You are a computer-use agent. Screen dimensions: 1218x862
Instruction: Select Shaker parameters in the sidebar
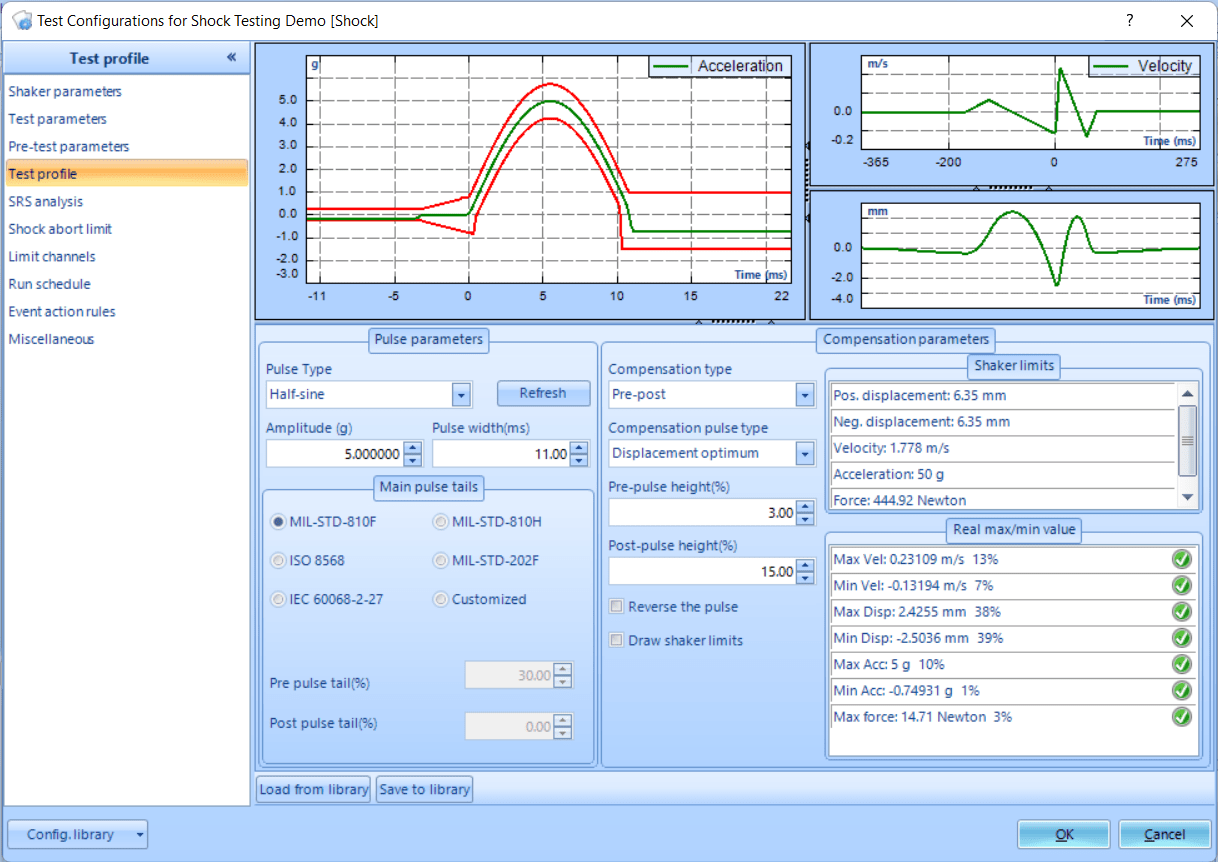[65, 91]
